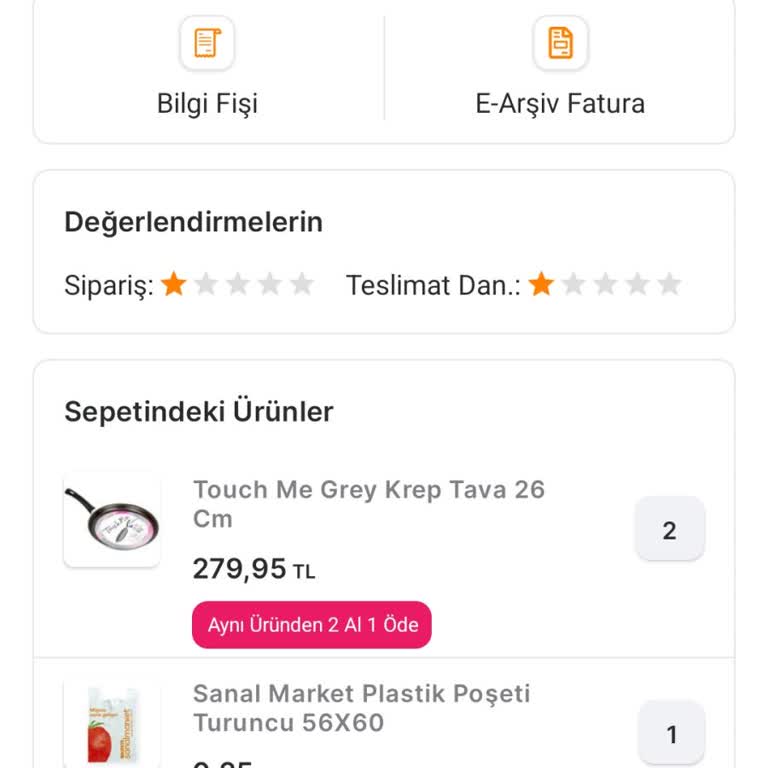Screen dimensions: 768x768
Task: Open Sanal Market Plastik Poşeti Turuncu title
Action: (361, 708)
